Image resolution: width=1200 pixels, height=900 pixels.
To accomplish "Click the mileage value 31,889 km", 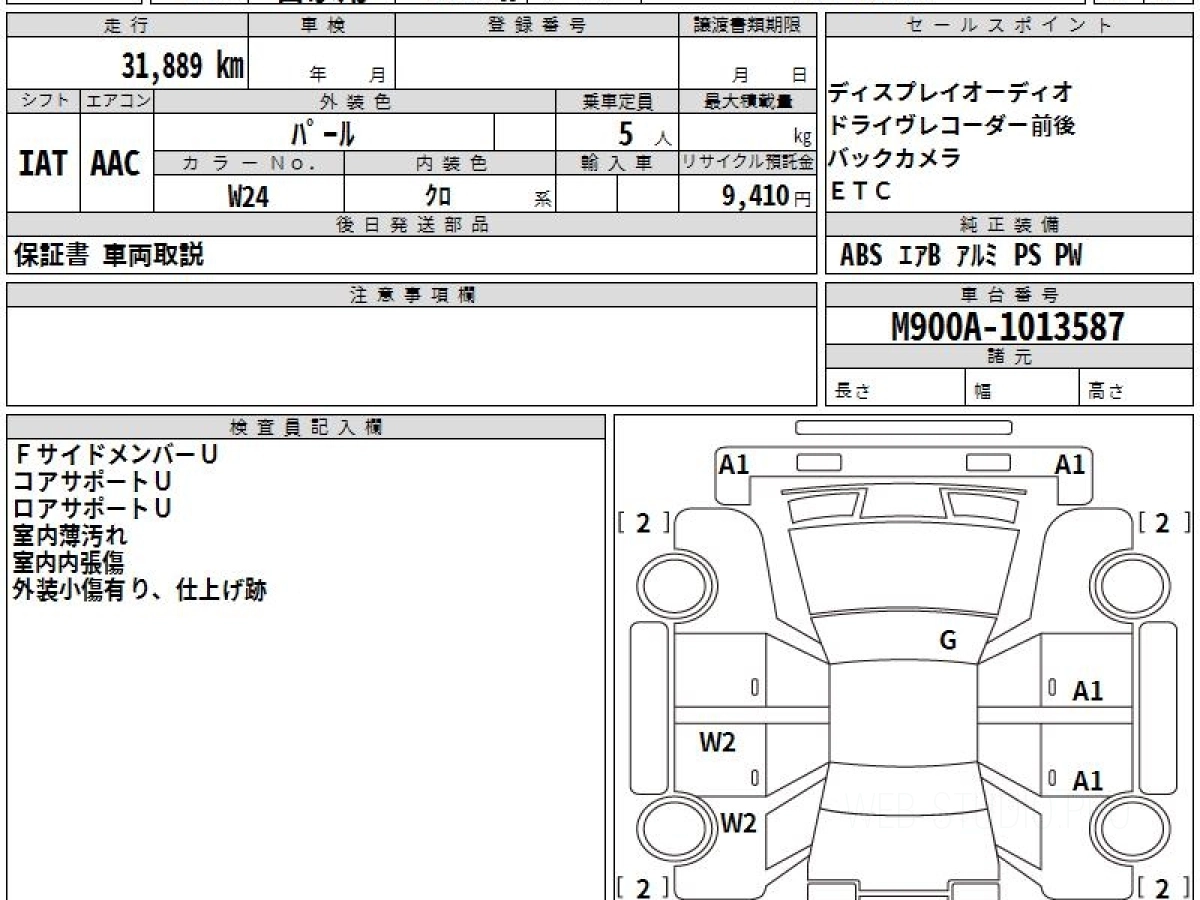I will click(x=183, y=67).
